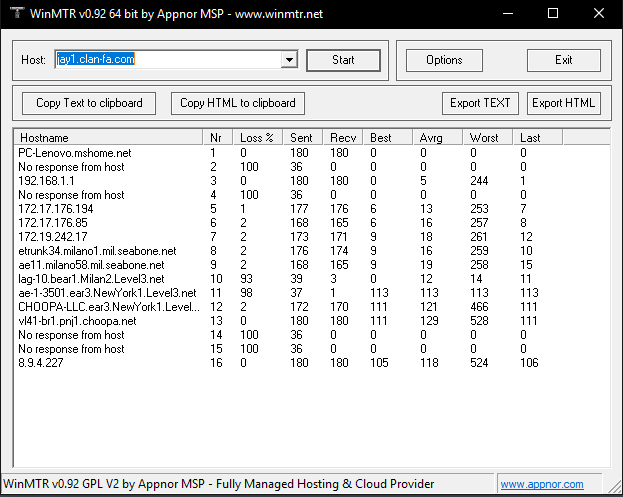This screenshot has width=623, height=497.
Task: Maximize the WinMTR window
Action: pos(553,14)
